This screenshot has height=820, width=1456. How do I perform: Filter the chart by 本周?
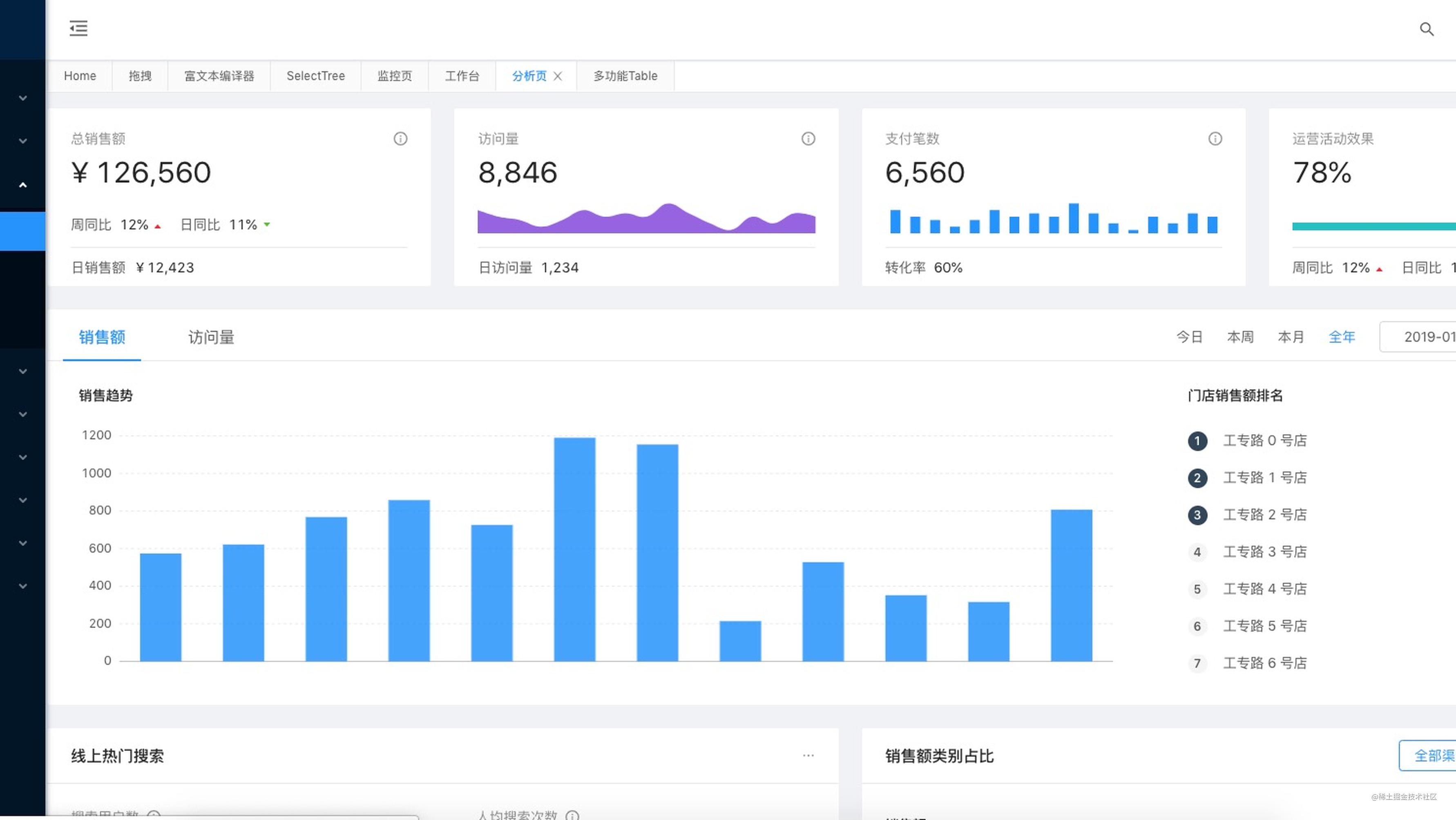tap(1240, 337)
